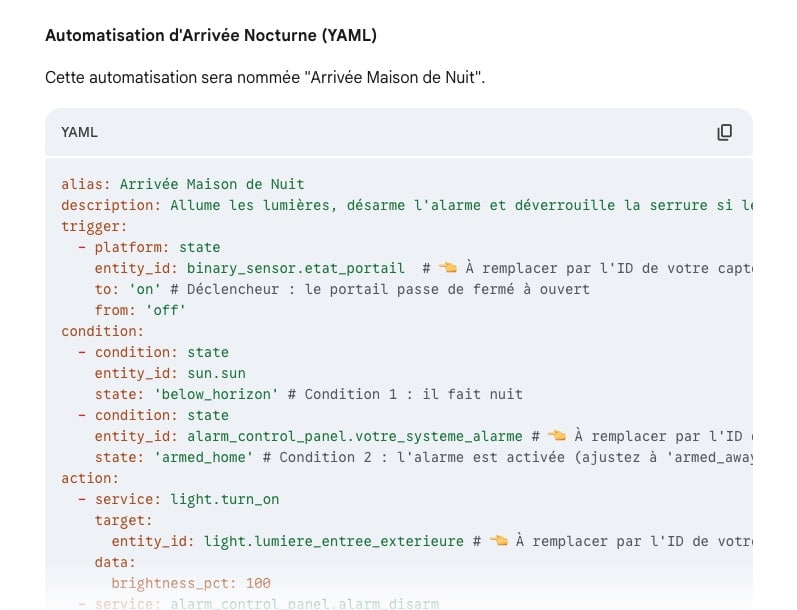The height and width of the screenshot is (610, 797).
Task: Click the from: 'off' line
Action: (x=140, y=310)
